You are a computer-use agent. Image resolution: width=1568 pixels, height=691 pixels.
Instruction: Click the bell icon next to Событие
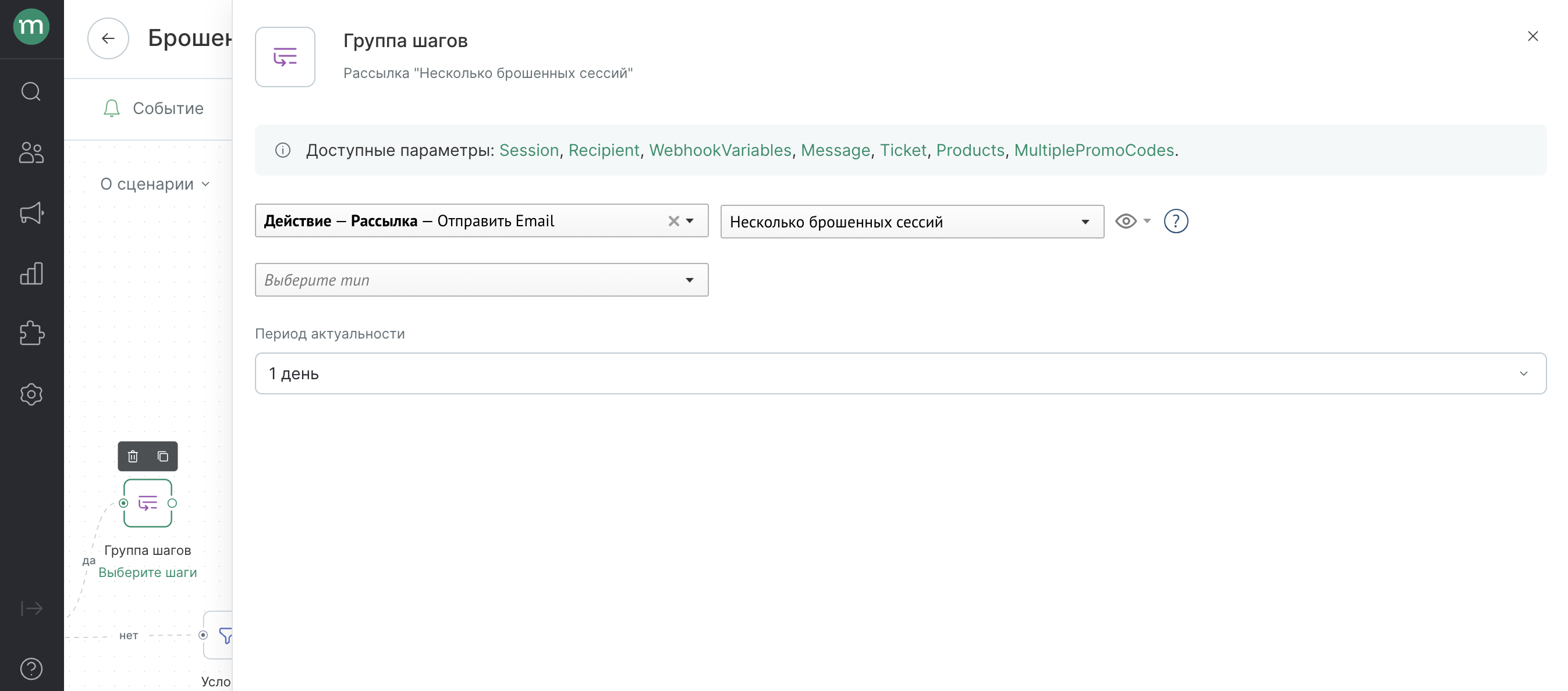click(111, 108)
